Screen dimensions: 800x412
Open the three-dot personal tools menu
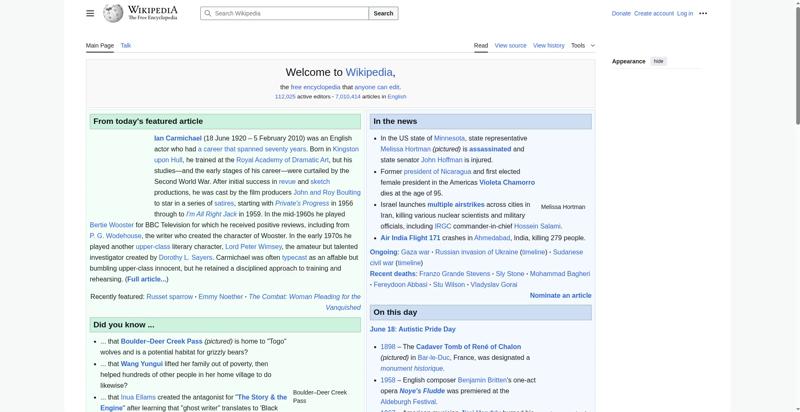[703, 13]
